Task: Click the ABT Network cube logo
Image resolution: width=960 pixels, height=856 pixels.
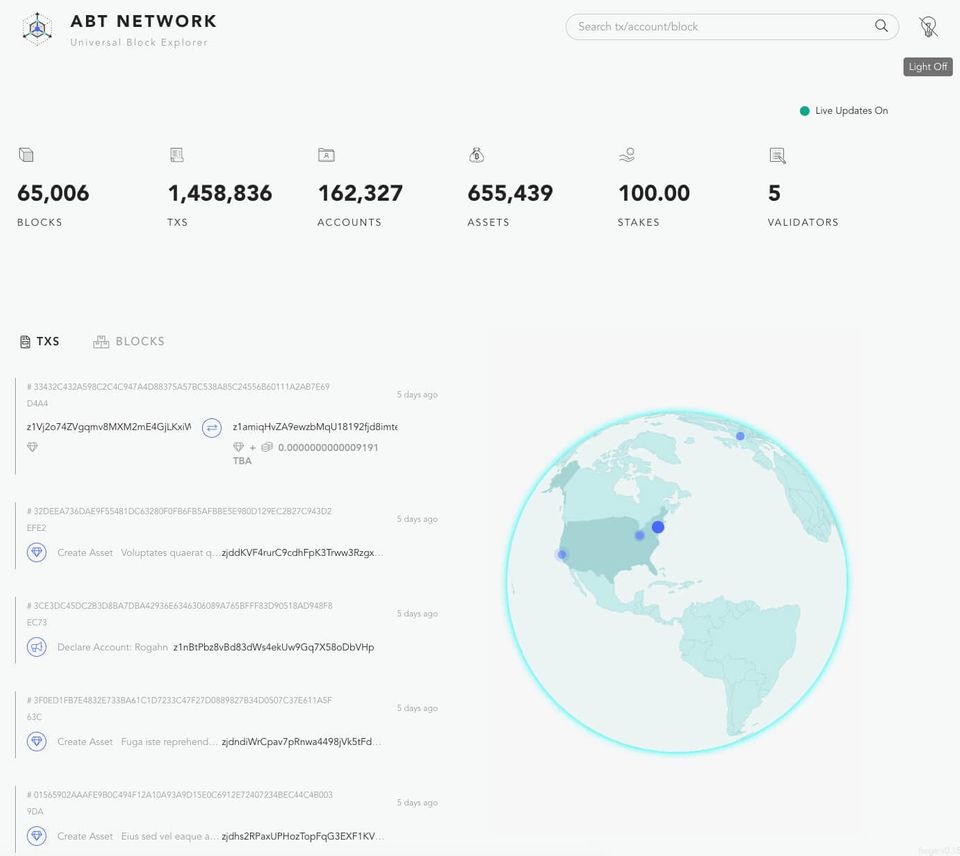Action: click(38, 28)
